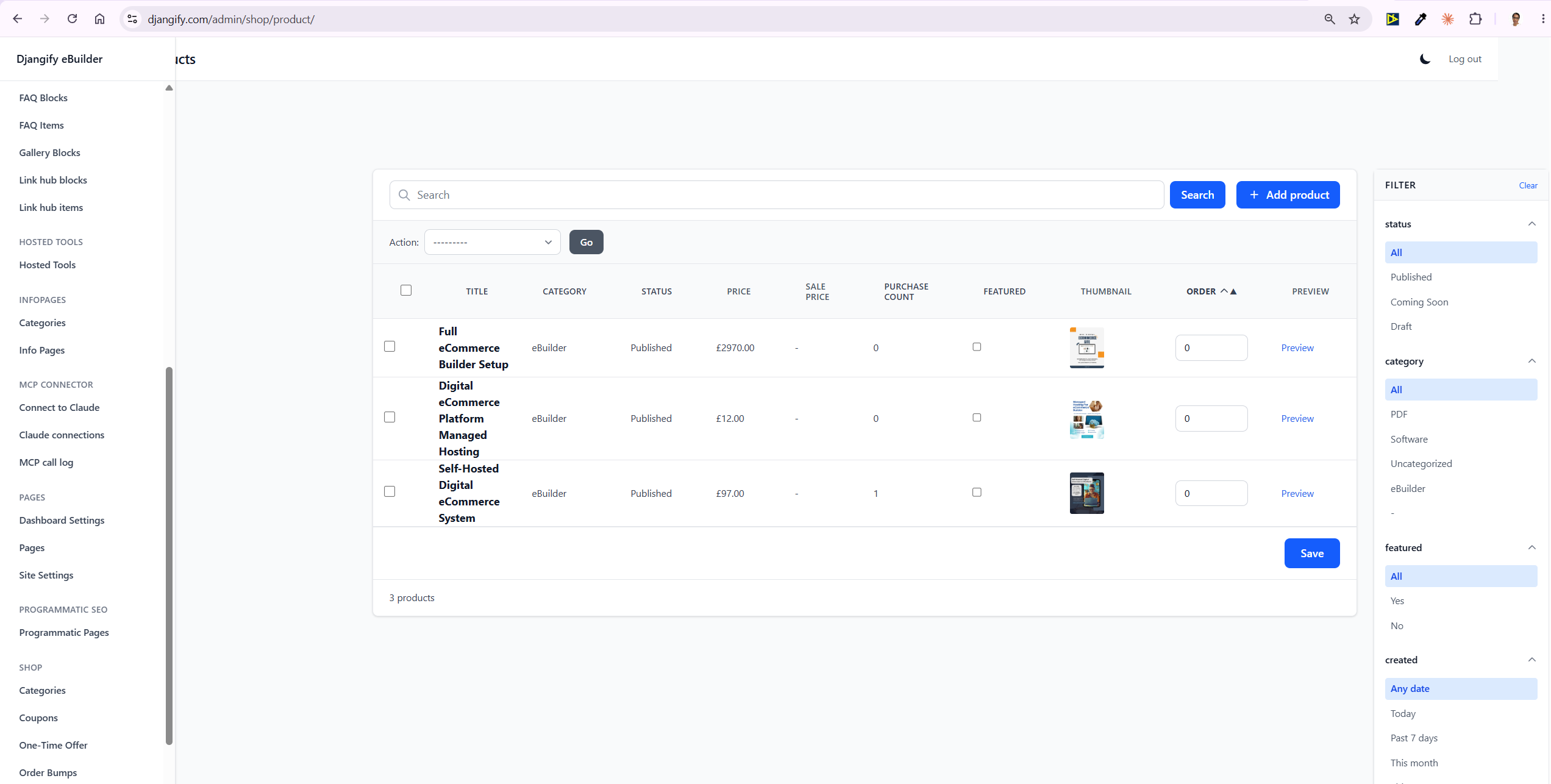Select the Digital eCommerce Platform Managed Hosting row checkbox
This screenshot has height=784, width=1551.
[x=390, y=417]
